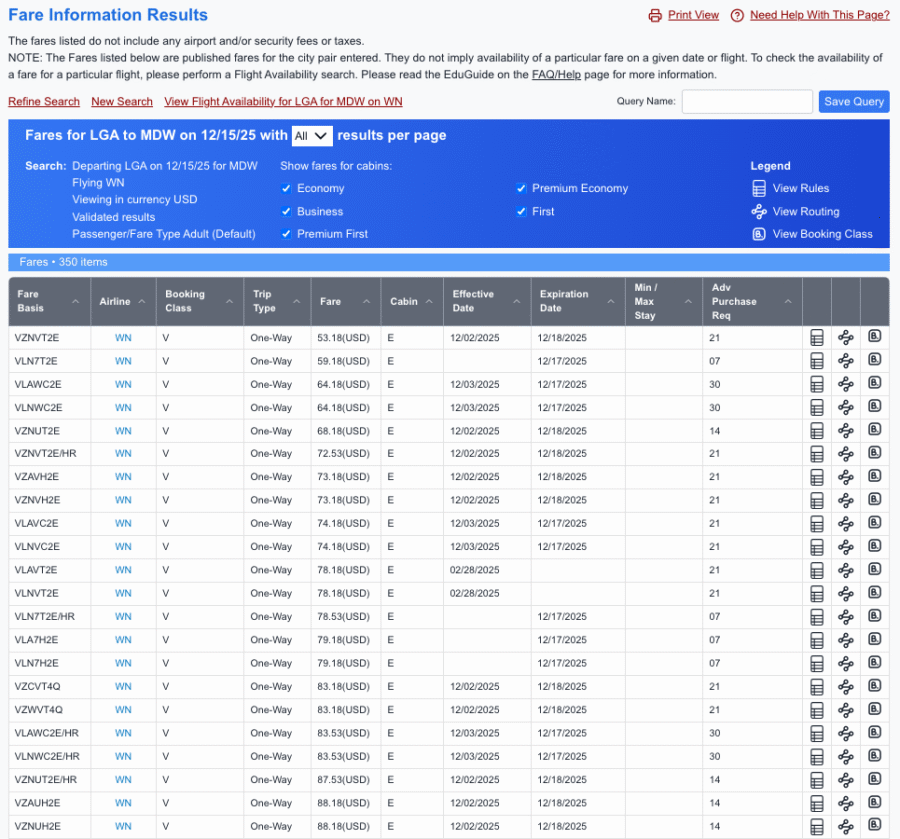The image size is (900, 839).
Task: Uncheck the Economy cabin checkbox
Action: pyautogui.click(x=287, y=188)
